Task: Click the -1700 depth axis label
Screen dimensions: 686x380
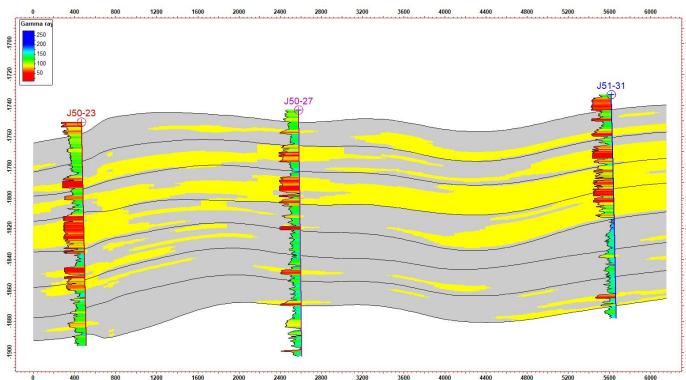Action: tap(9, 42)
